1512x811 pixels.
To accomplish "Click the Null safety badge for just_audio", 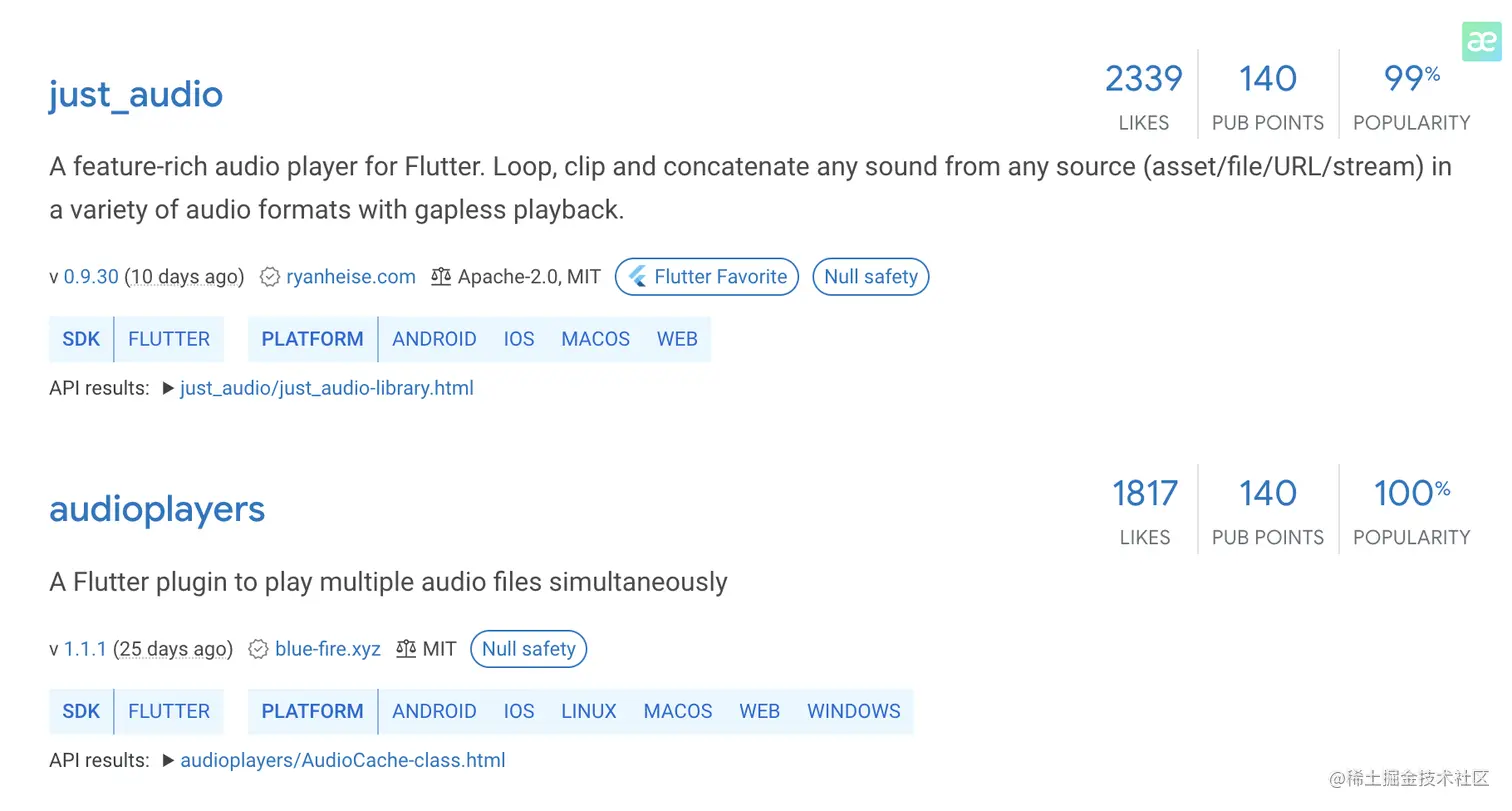I will click(870, 277).
